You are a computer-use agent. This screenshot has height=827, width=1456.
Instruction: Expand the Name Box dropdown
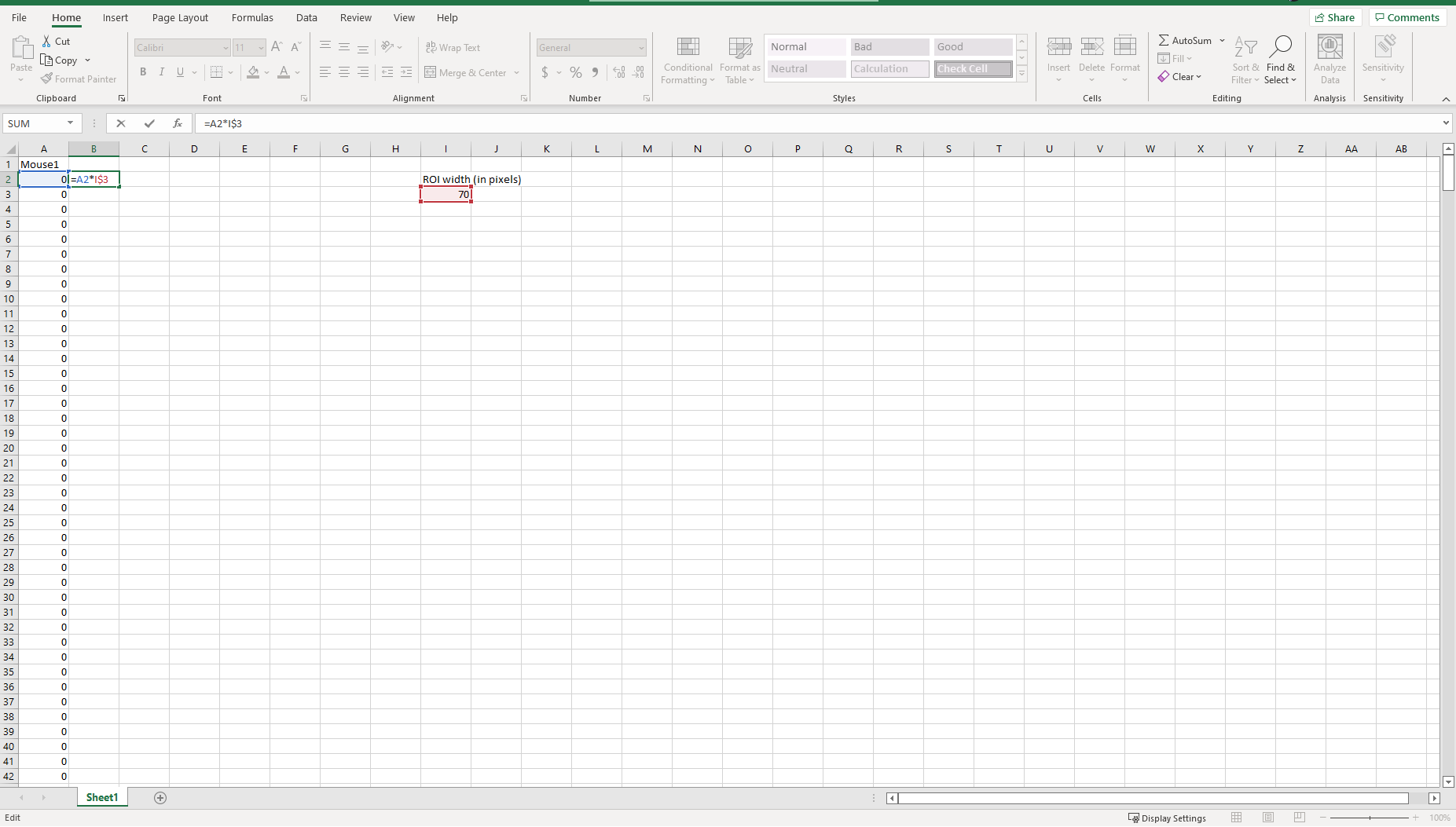pyautogui.click(x=70, y=123)
